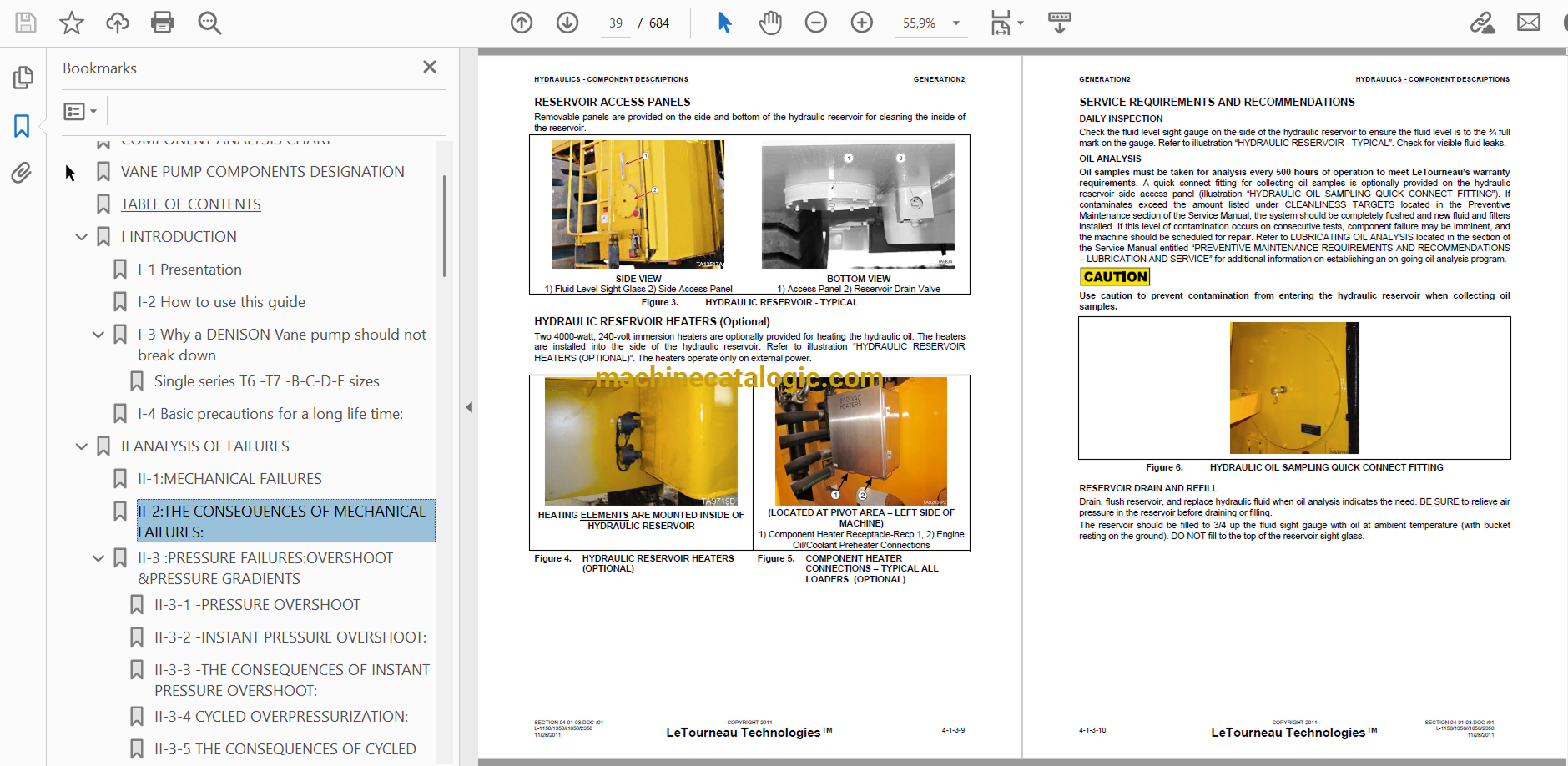
Task: Collapse the I INTRODUCTION bookmark
Action: (x=82, y=237)
